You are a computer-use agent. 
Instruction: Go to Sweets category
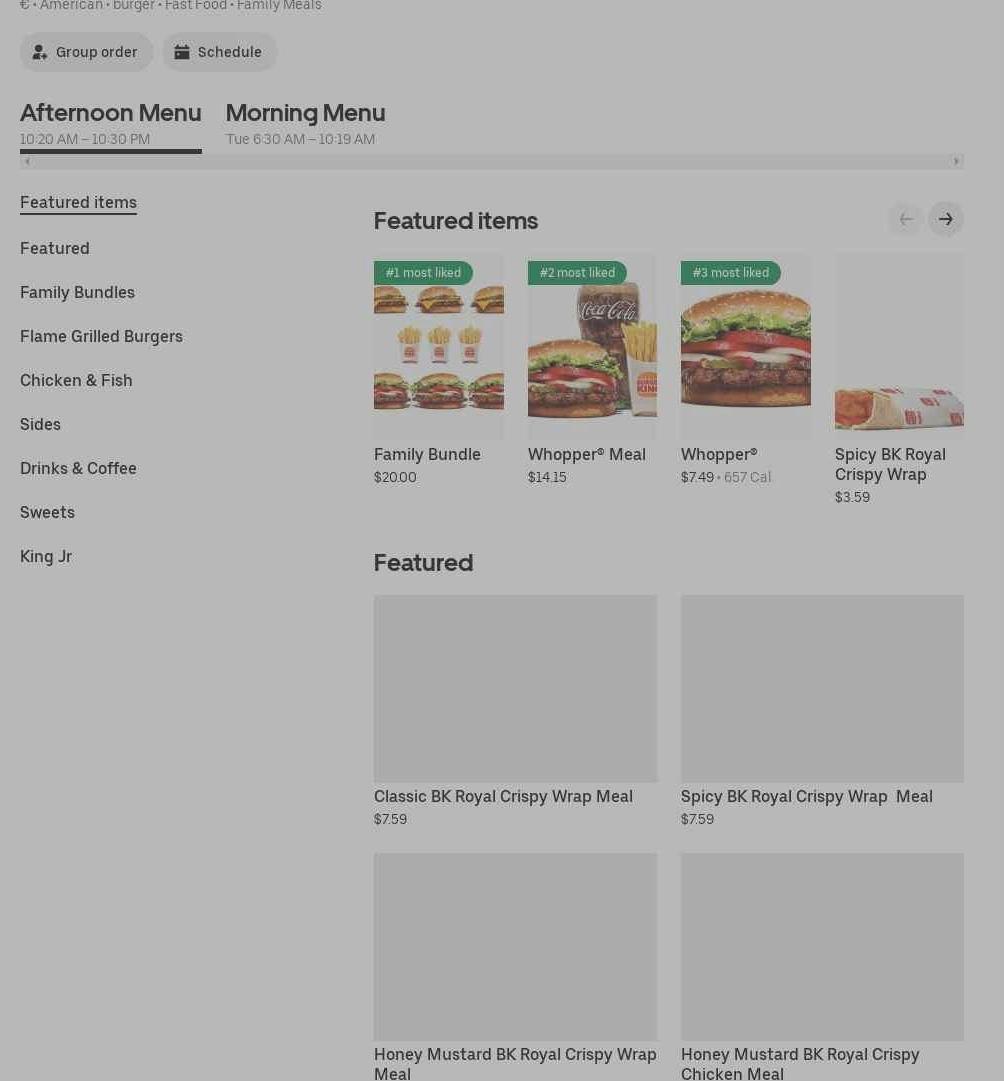47,512
